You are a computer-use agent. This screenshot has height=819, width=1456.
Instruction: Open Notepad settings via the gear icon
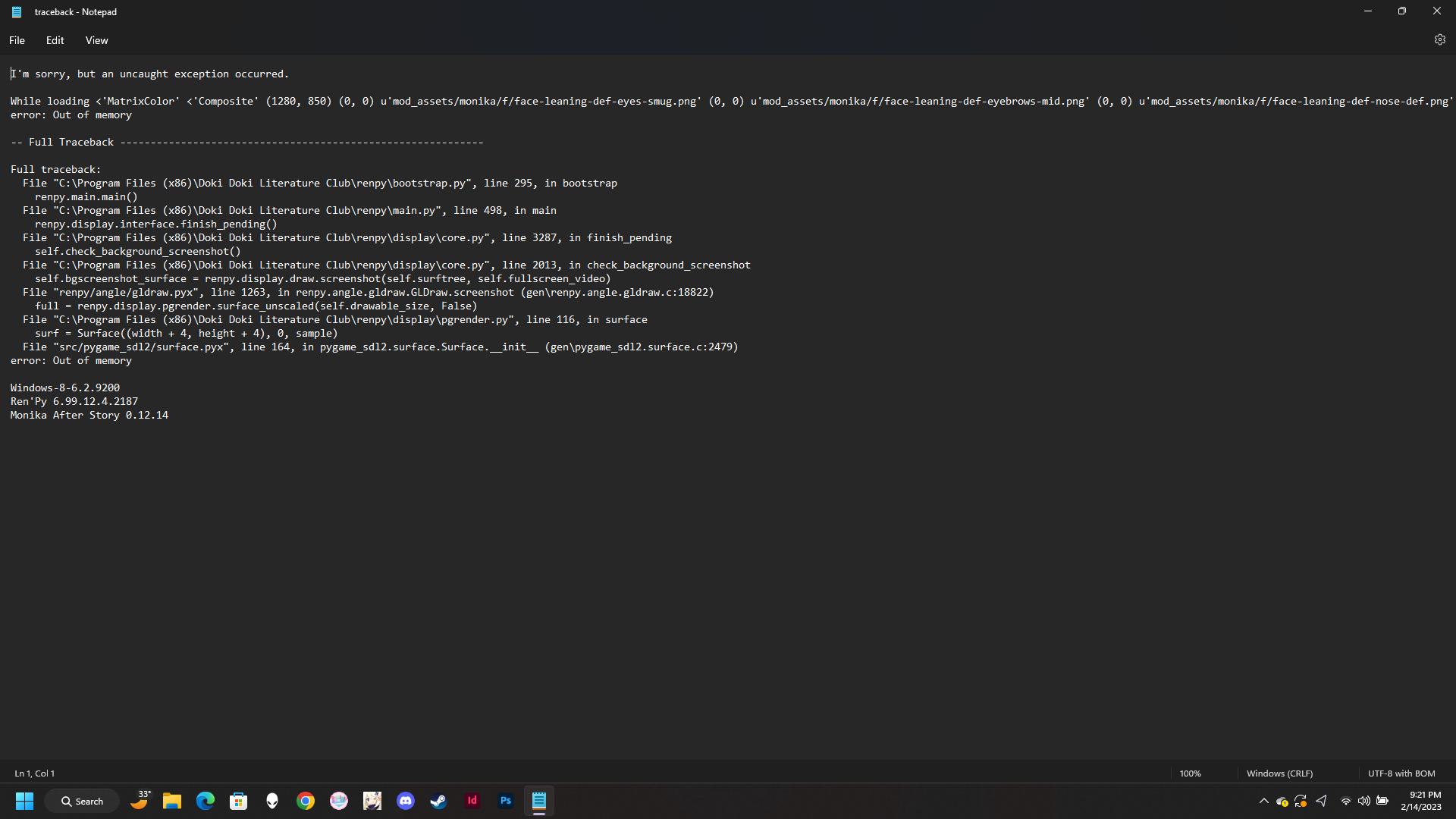click(x=1440, y=40)
